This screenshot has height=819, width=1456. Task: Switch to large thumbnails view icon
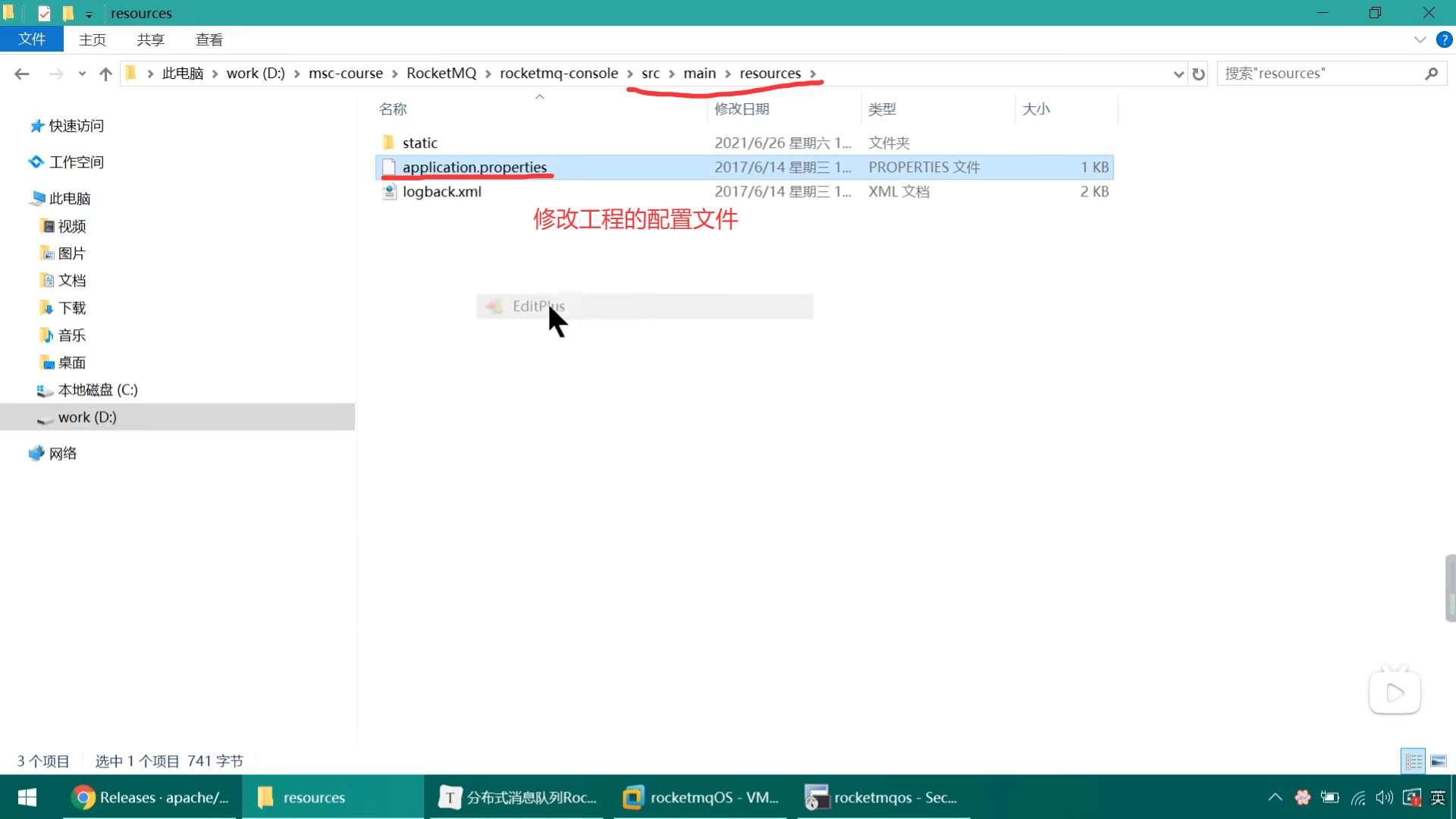coord(1439,761)
